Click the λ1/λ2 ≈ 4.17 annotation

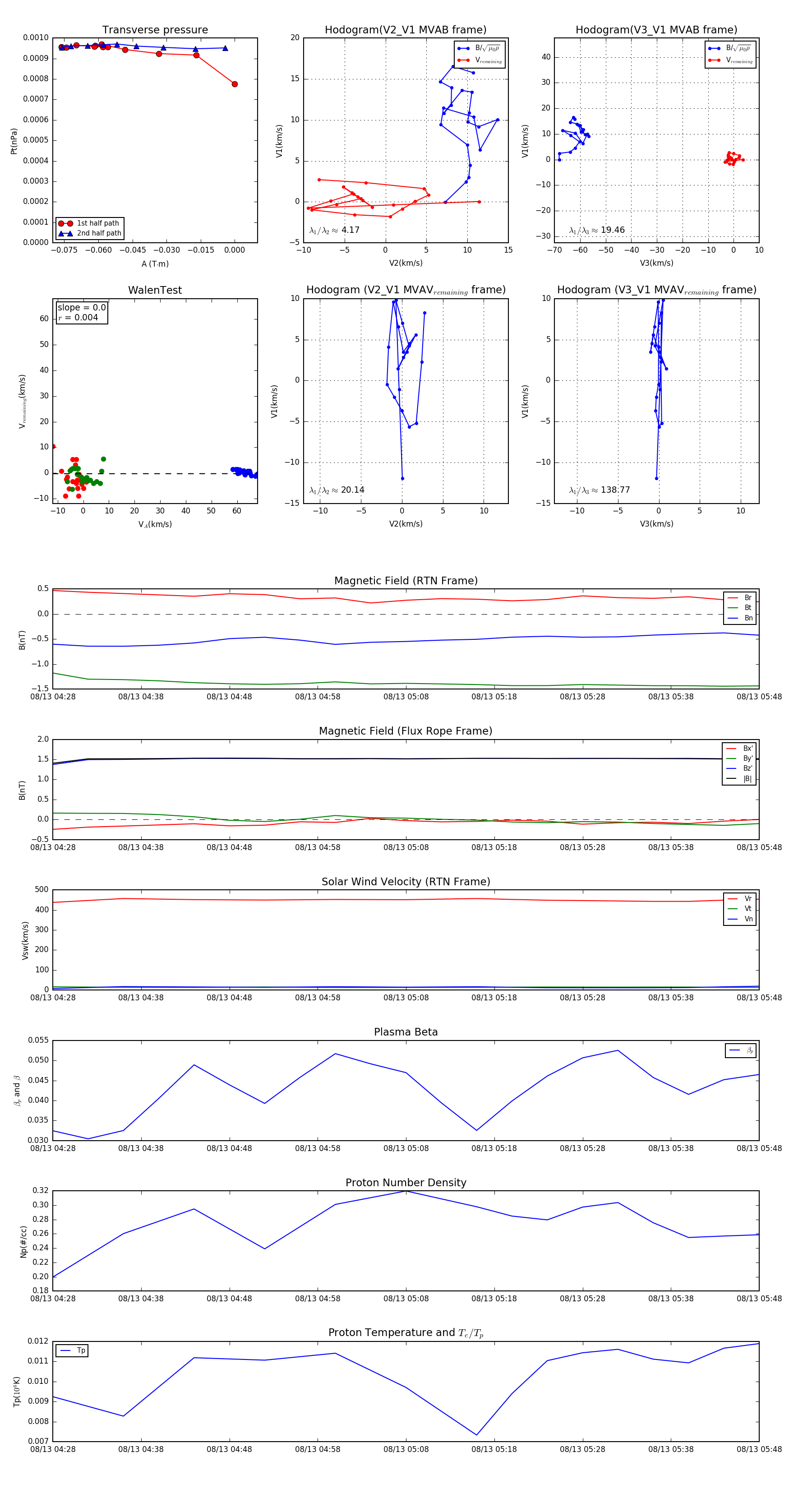334,230
